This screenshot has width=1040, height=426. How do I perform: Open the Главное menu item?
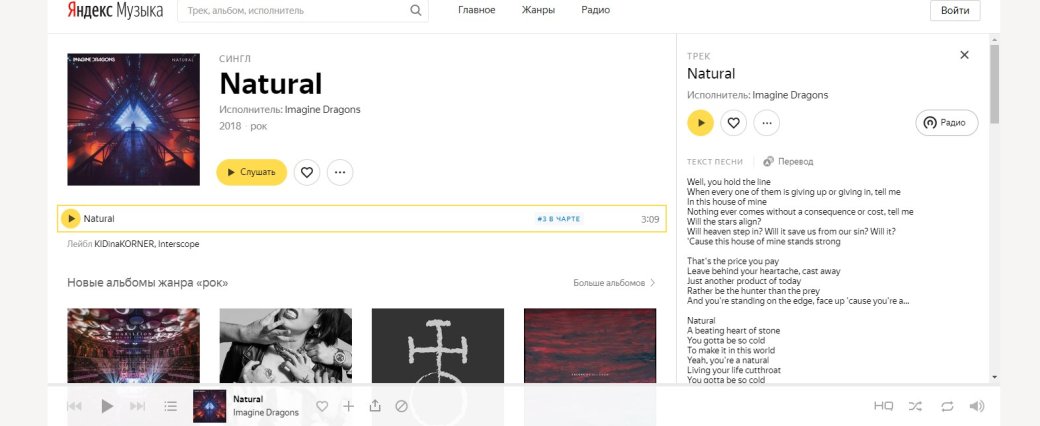click(x=476, y=10)
